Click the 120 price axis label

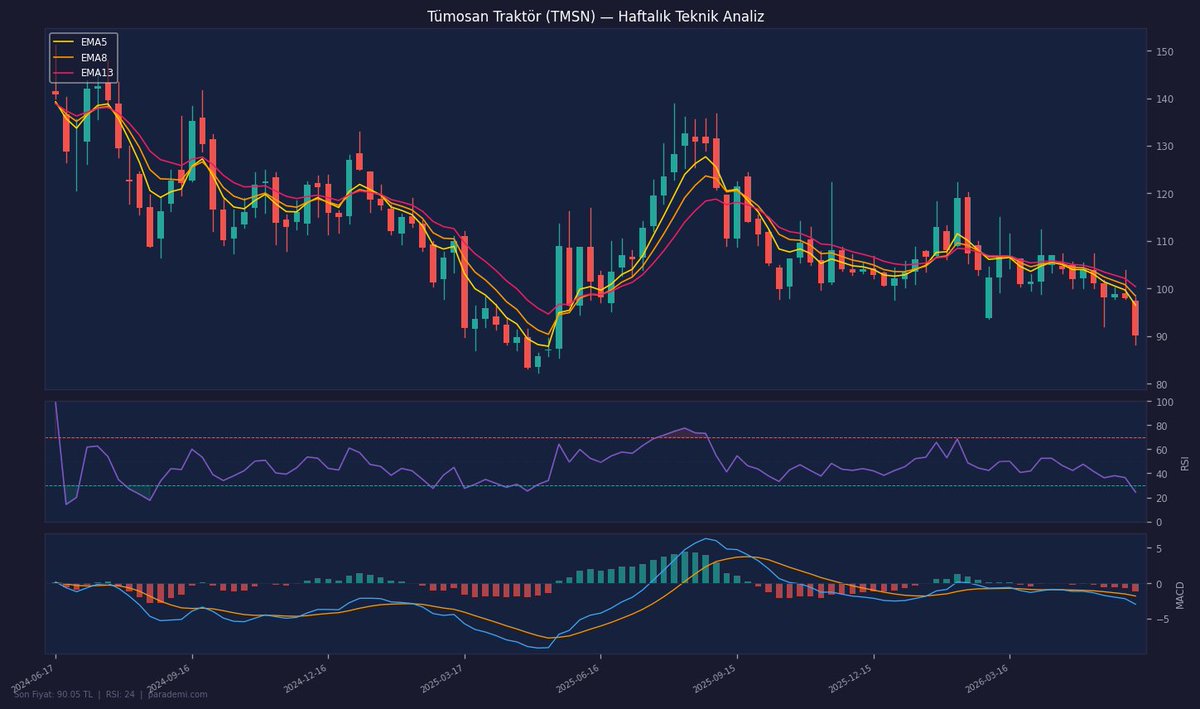[x=1166, y=194]
